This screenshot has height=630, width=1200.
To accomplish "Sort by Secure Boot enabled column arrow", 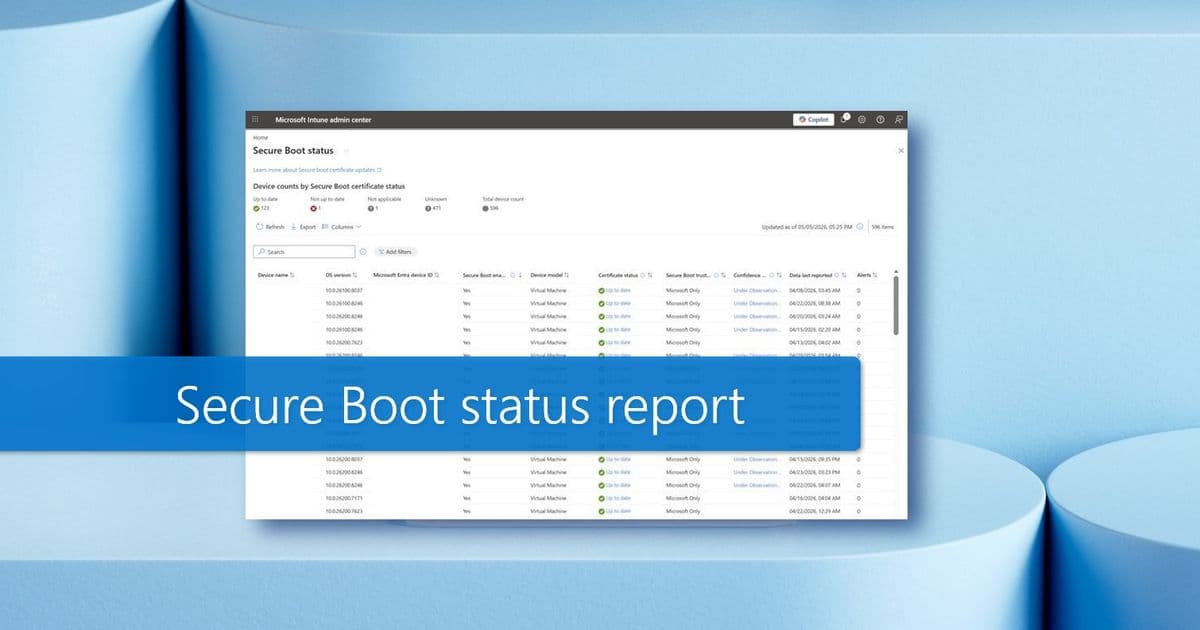I will click(521, 274).
